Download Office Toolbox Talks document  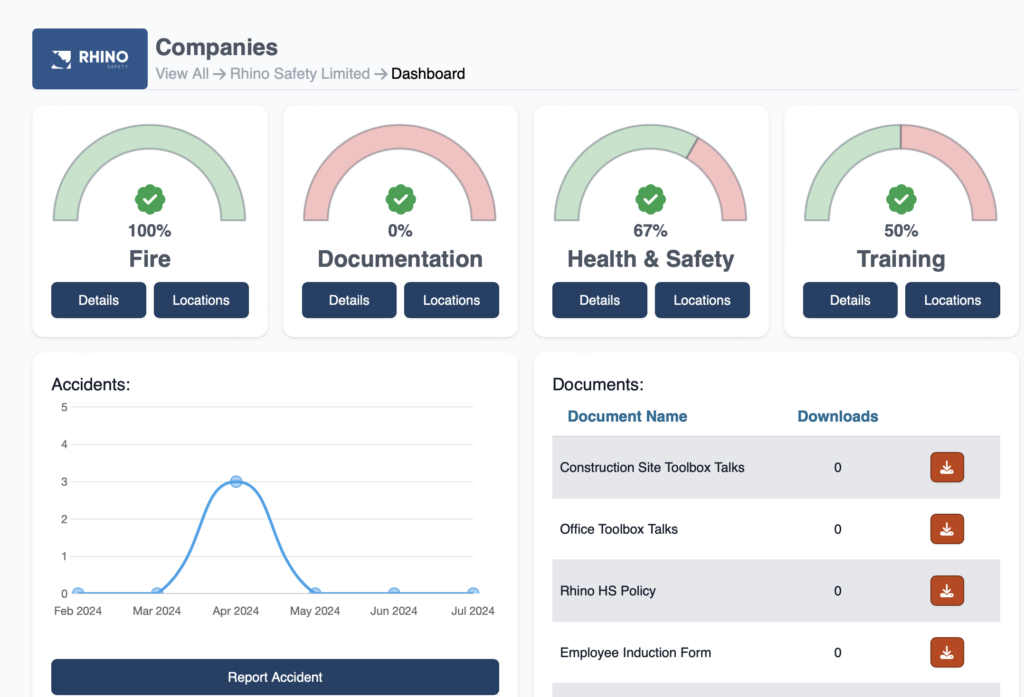click(x=946, y=529)
